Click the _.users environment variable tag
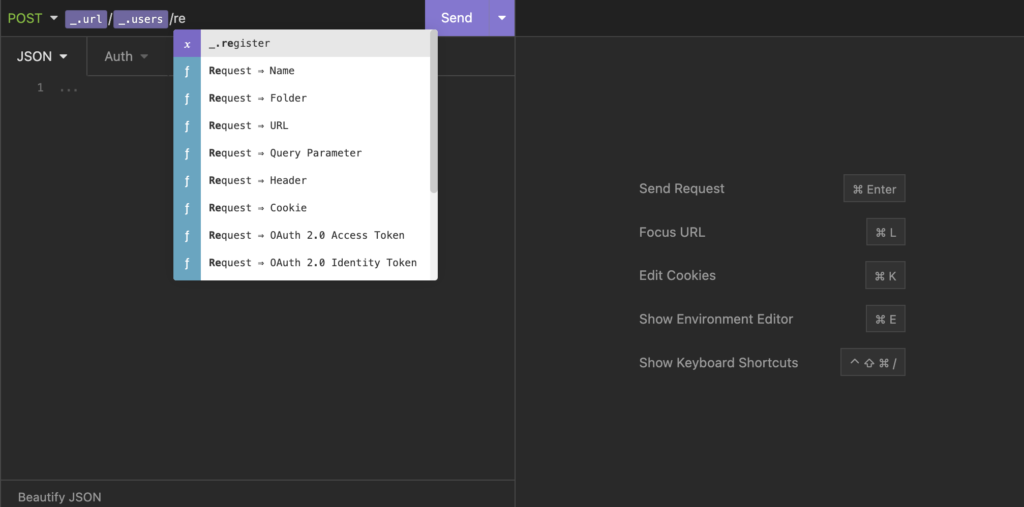Viewport: 1024px width, 507px height. pyautogui.click(x=140, y=19)
